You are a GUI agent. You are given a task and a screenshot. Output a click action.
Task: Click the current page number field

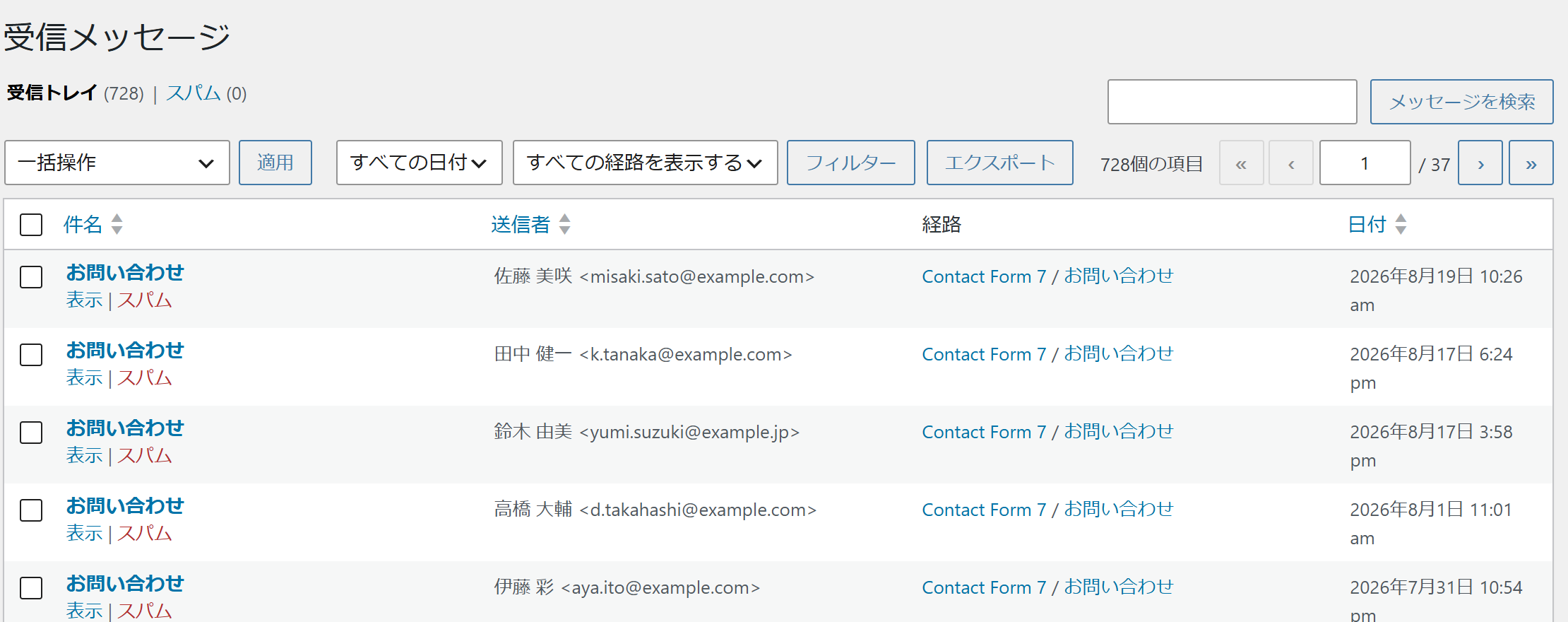pyautogui.click(x=1365, y=163)
